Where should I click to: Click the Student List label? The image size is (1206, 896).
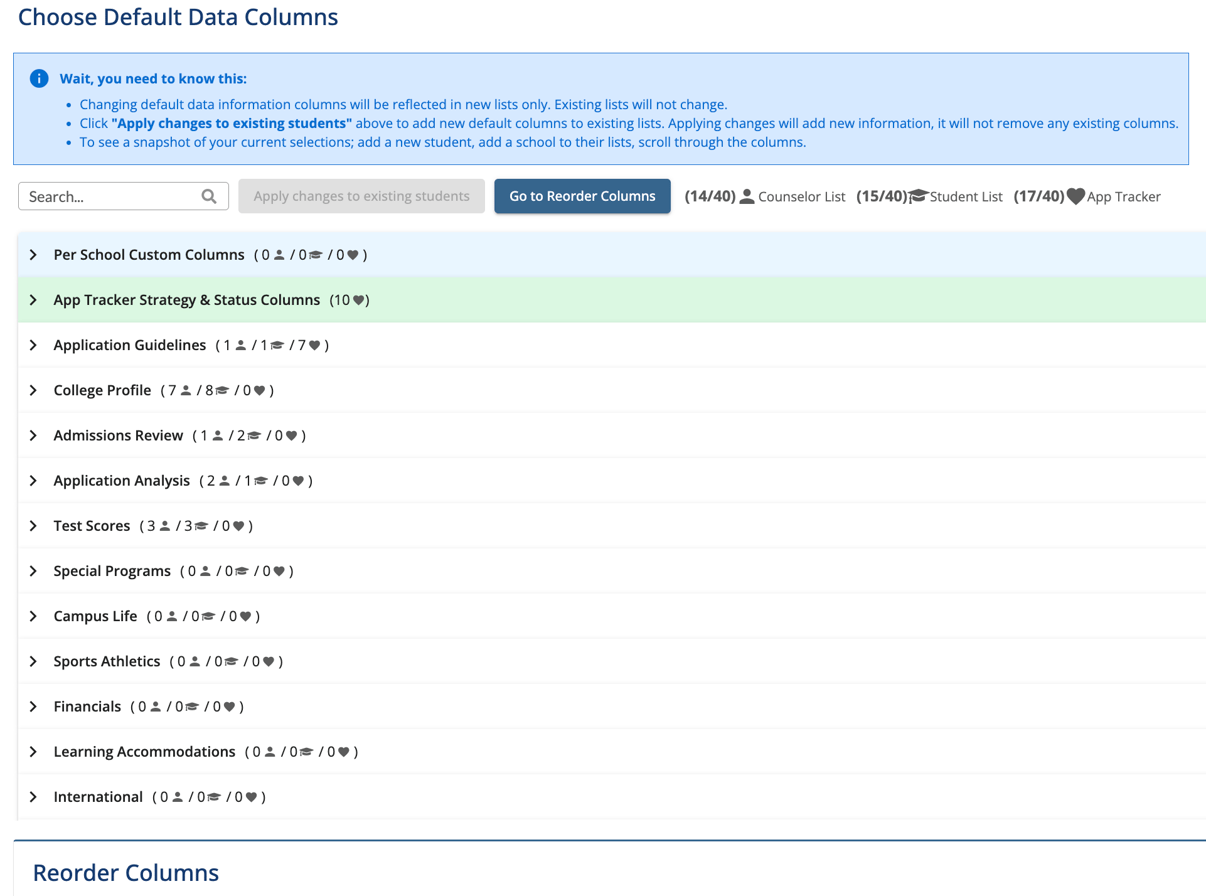click(x=966, y=197)
